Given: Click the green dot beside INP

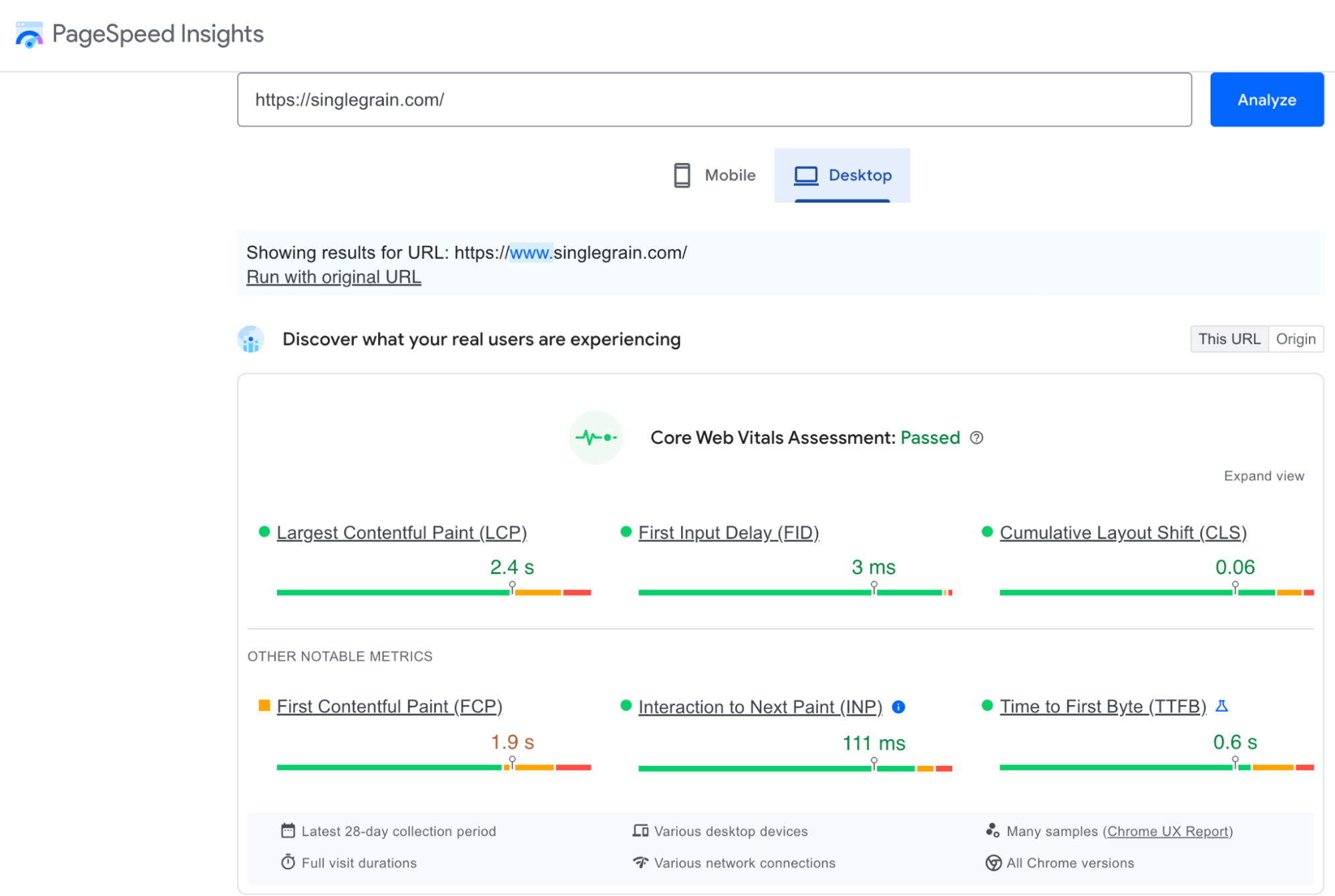Looking at the screenshot, I should click(626, 705).
